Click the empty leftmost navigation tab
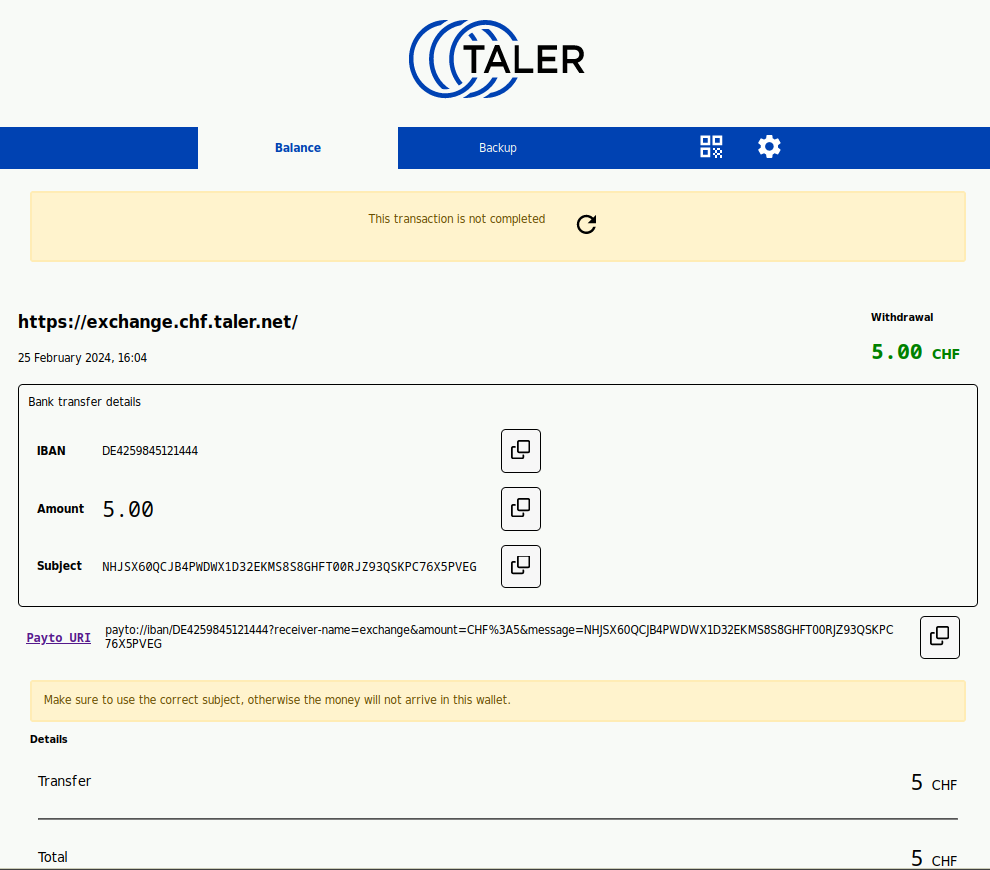 98,147
